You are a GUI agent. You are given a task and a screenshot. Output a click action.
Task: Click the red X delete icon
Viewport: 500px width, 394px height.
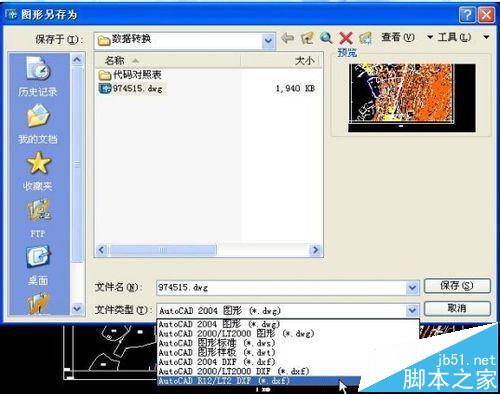(x=346, y=38)
